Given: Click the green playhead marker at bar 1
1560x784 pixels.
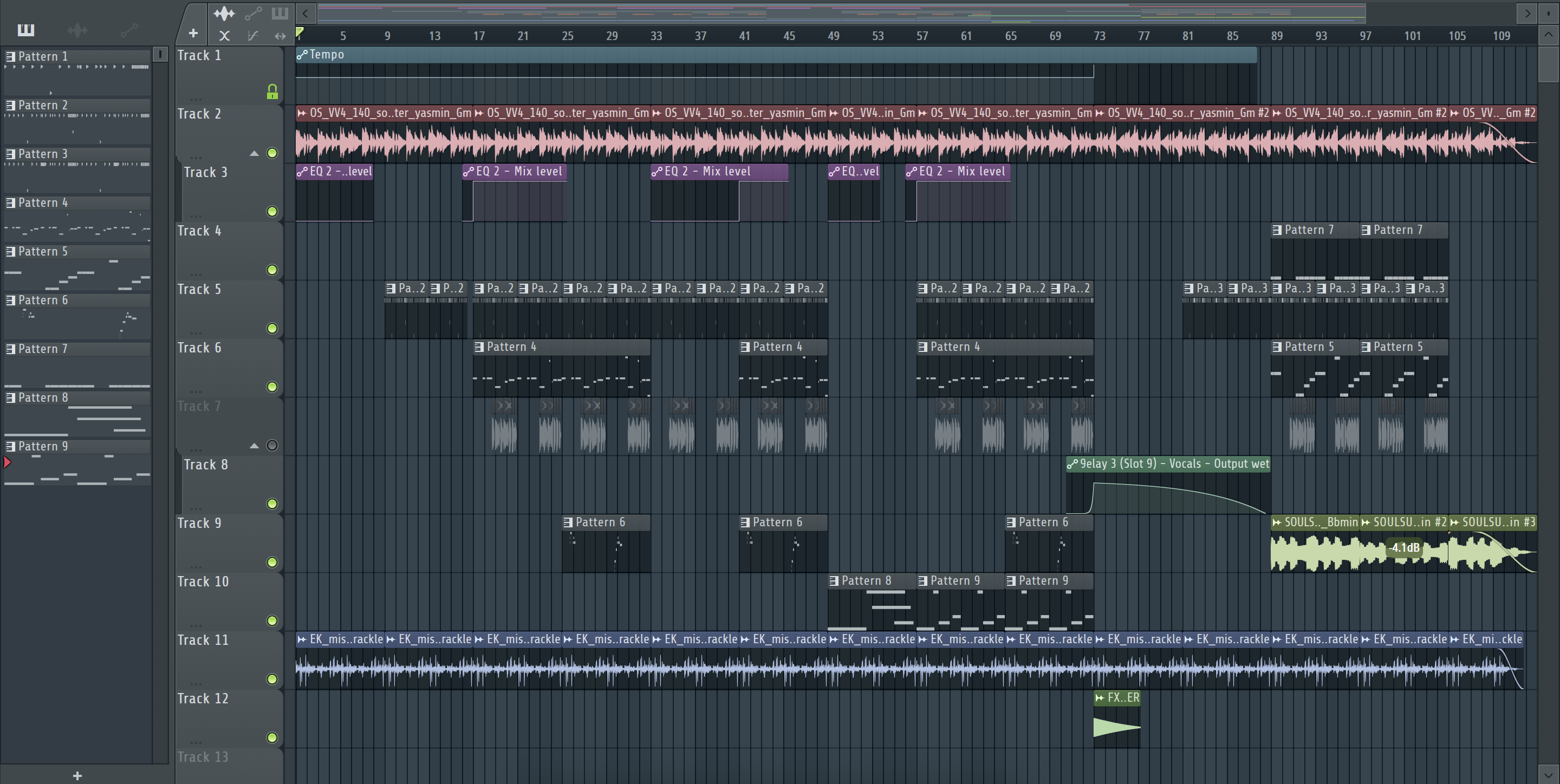Looking at the screenshot, I should [x=299, y=32].
